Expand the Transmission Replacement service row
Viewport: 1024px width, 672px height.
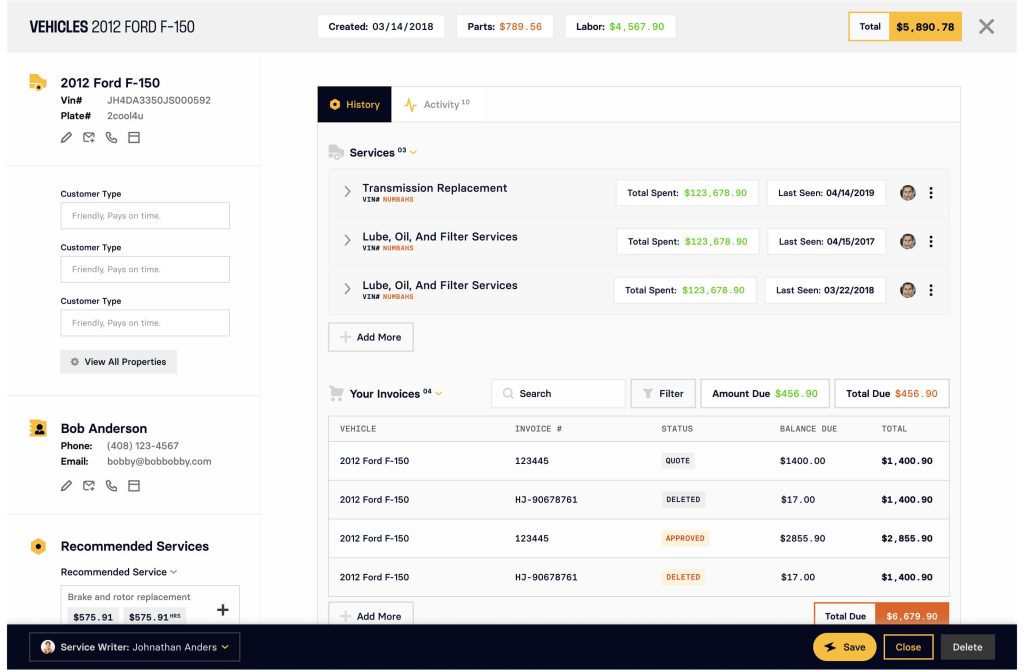pyautogui.click(x=347, y=191)
